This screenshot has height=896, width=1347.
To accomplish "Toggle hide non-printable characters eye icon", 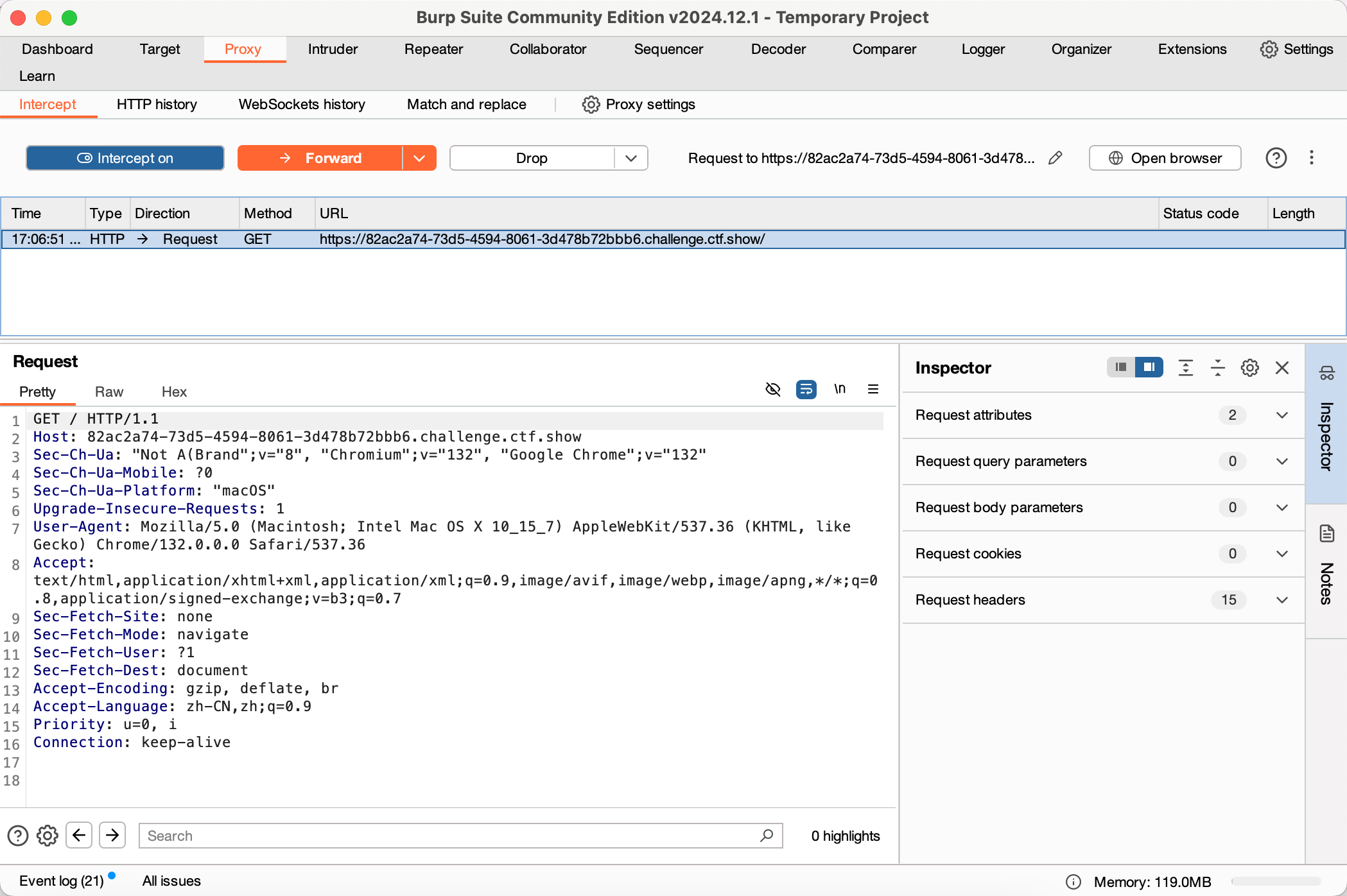I will pos(773,389).
